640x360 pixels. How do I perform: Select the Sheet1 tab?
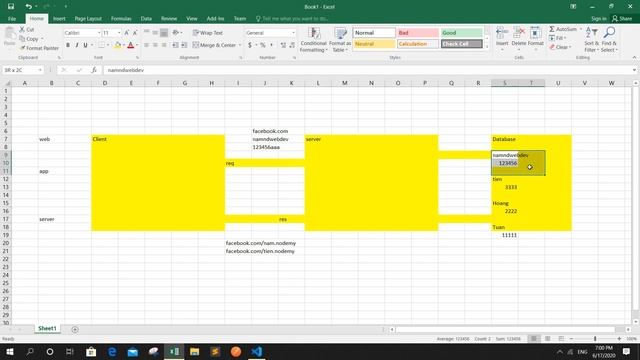pos(47,329)
